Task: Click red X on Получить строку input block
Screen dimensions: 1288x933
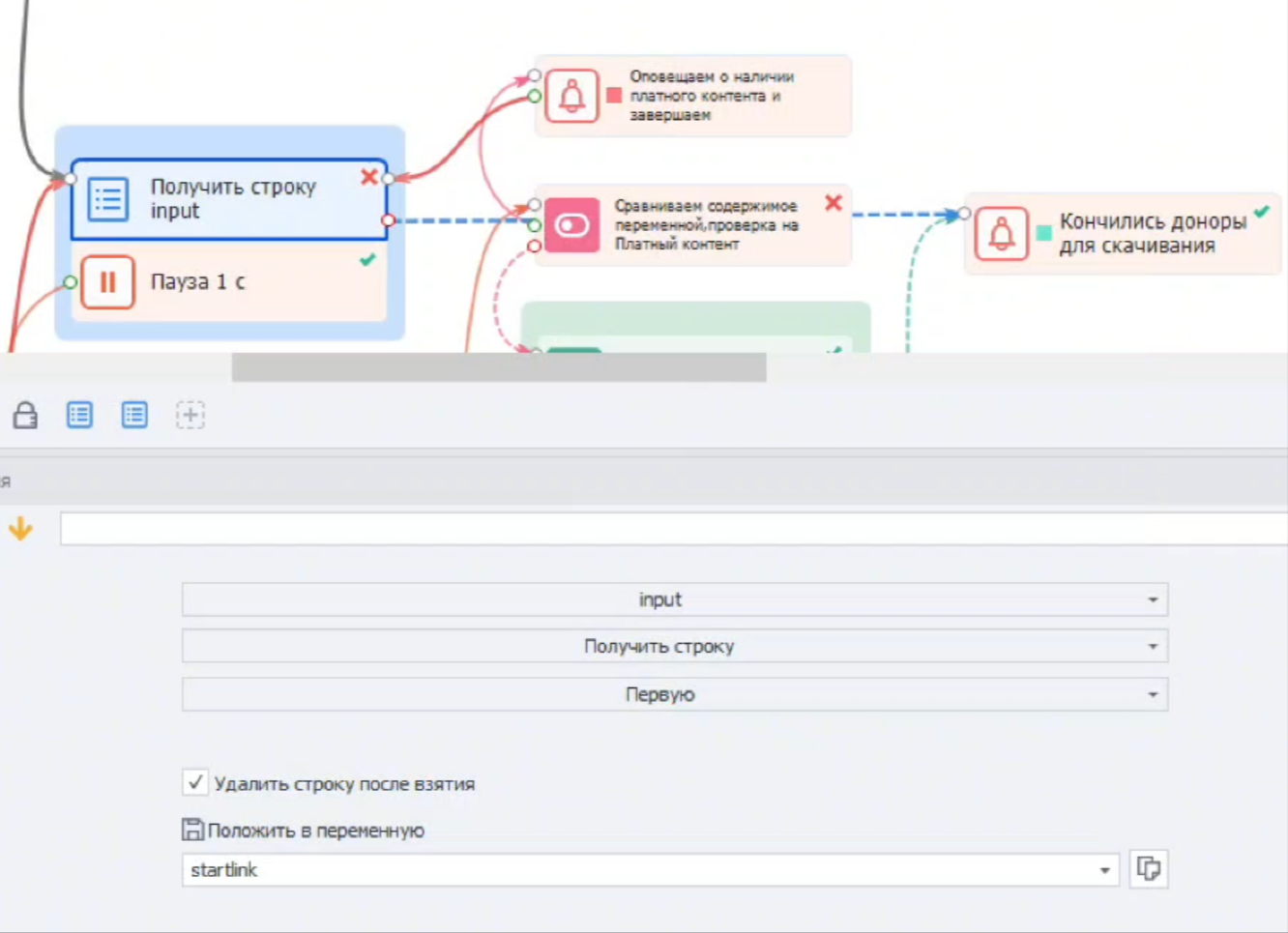Action: tap(369, 177)
